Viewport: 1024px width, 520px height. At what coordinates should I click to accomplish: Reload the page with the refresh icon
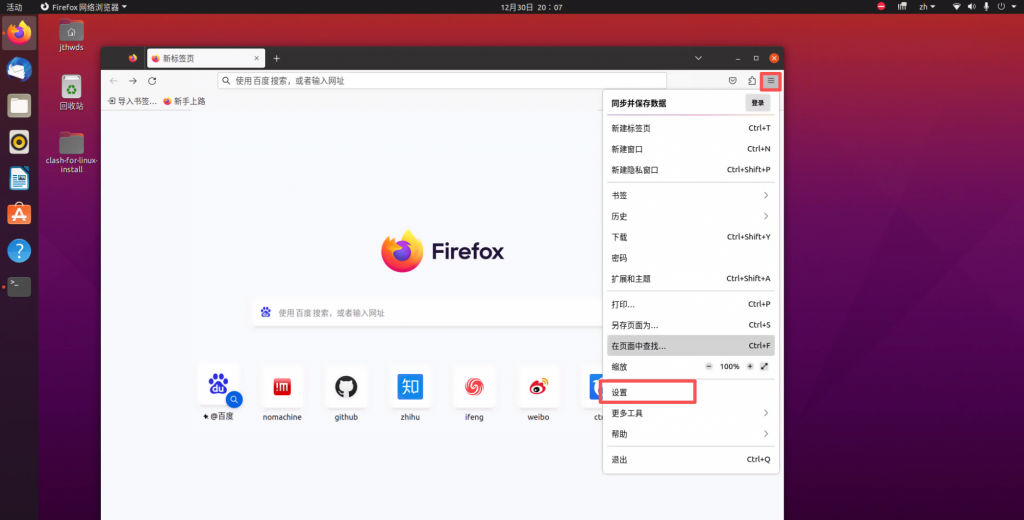click(152, 81)
